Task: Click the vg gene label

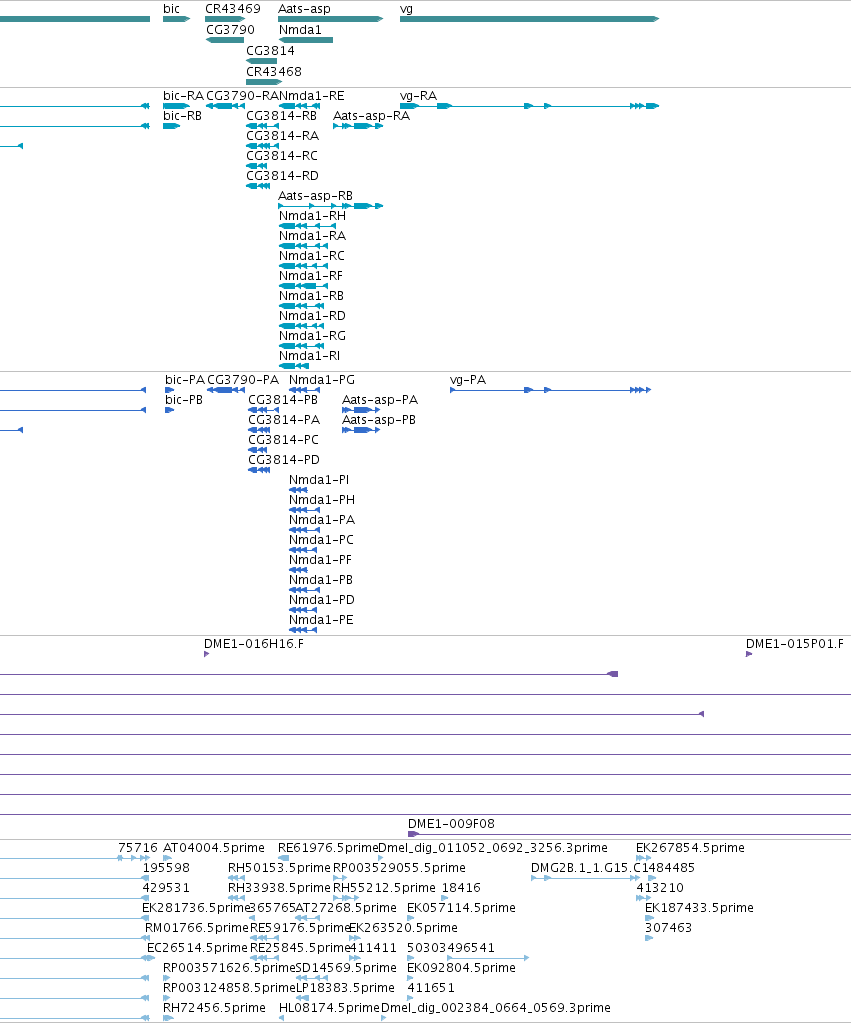Action: tap(406, 9)
